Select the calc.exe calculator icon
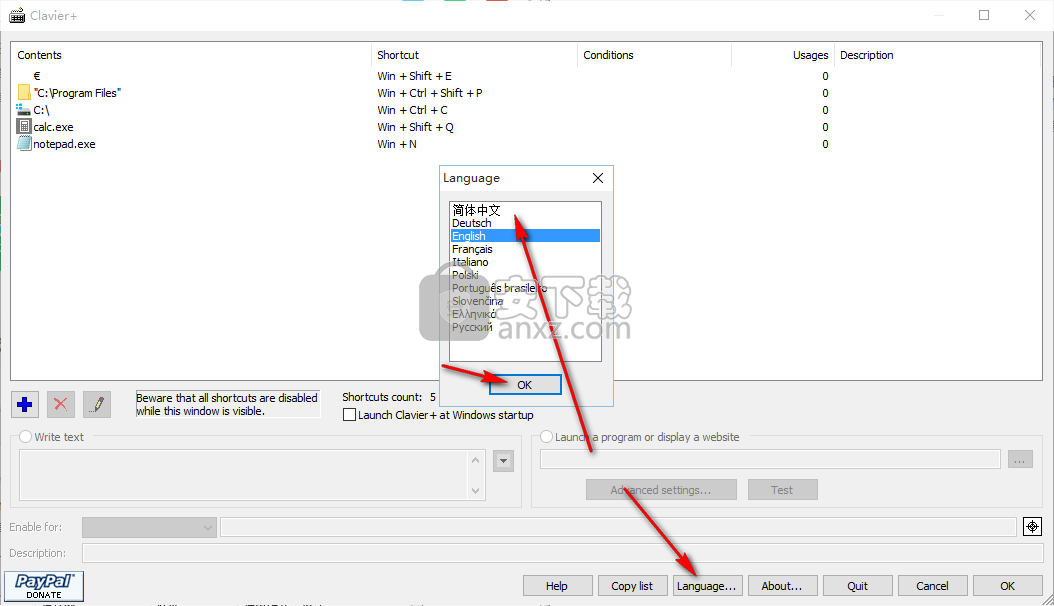Image resolution: width=1054 pixels, height=606 pixels. click(24, 126)
